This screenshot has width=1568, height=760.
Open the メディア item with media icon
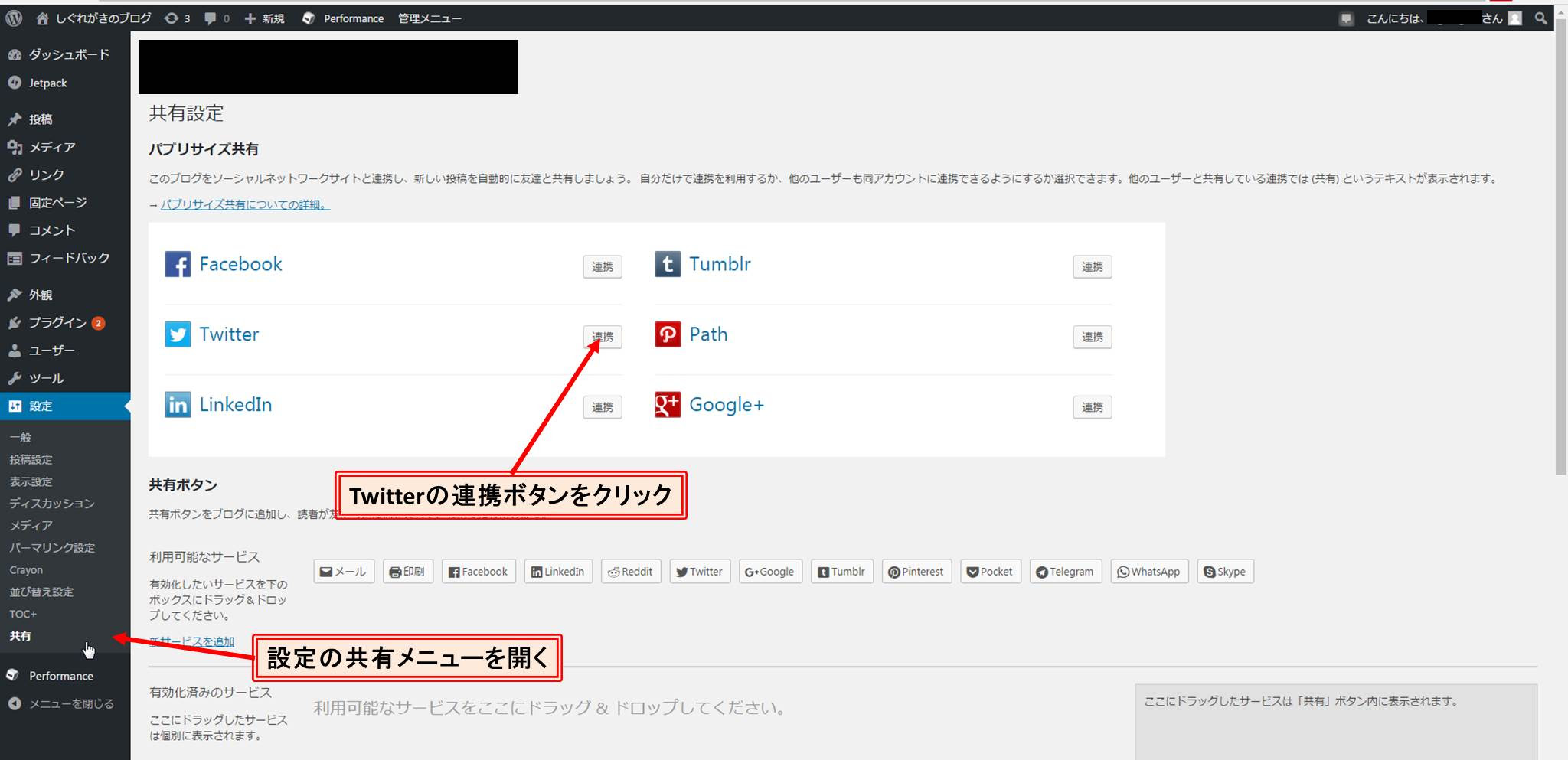(65, 147)
